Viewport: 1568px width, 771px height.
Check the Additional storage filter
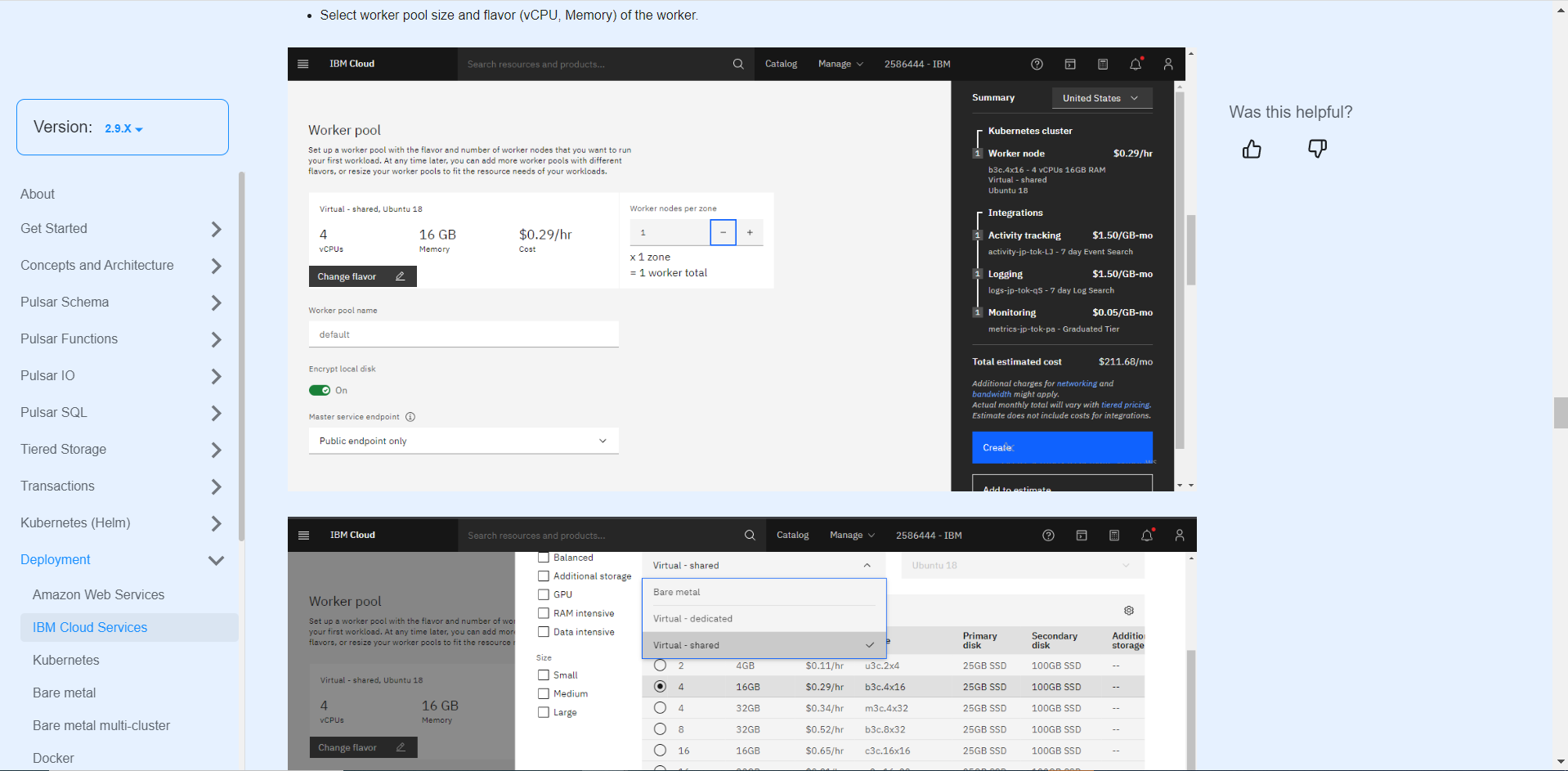[544, 576]
